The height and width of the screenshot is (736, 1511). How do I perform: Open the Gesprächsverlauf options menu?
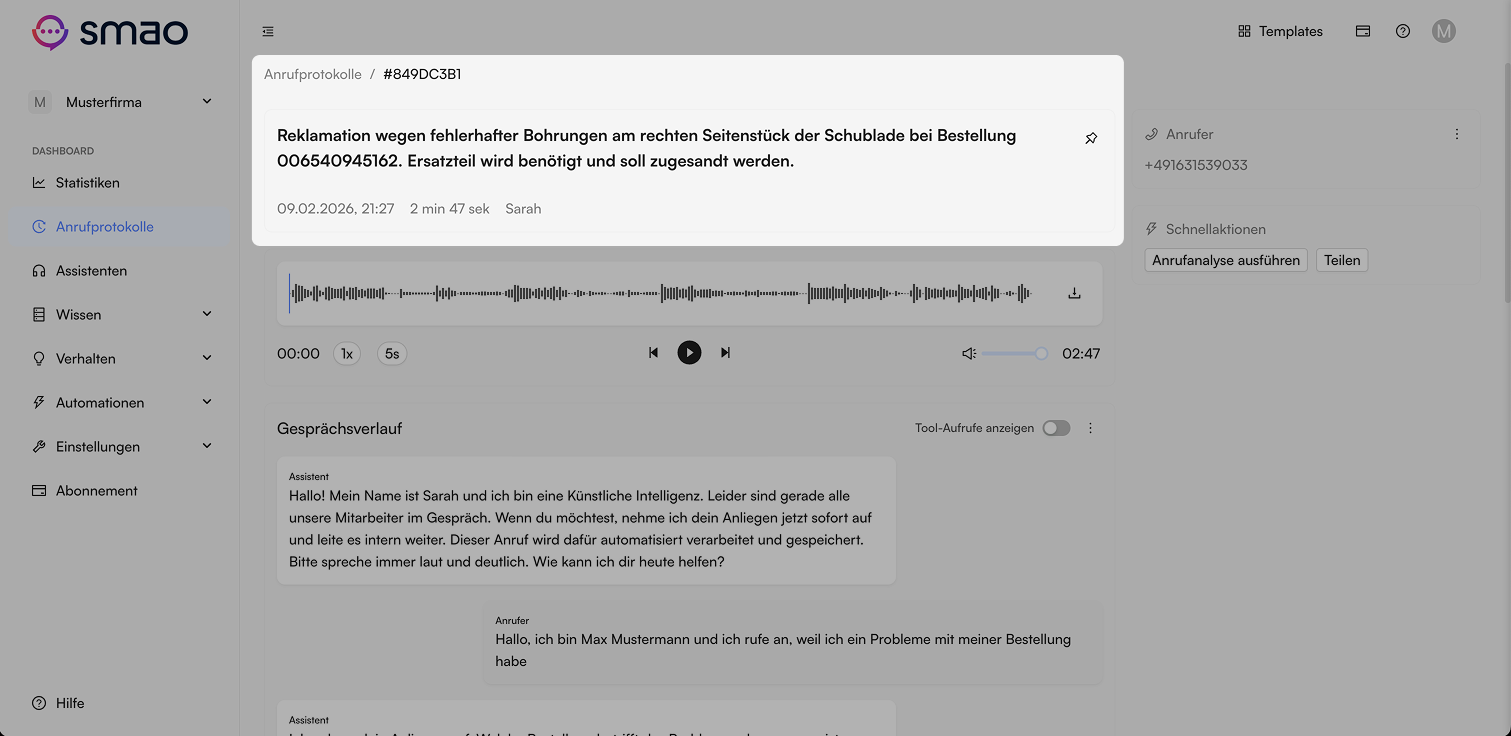(x=1090, y=428)
